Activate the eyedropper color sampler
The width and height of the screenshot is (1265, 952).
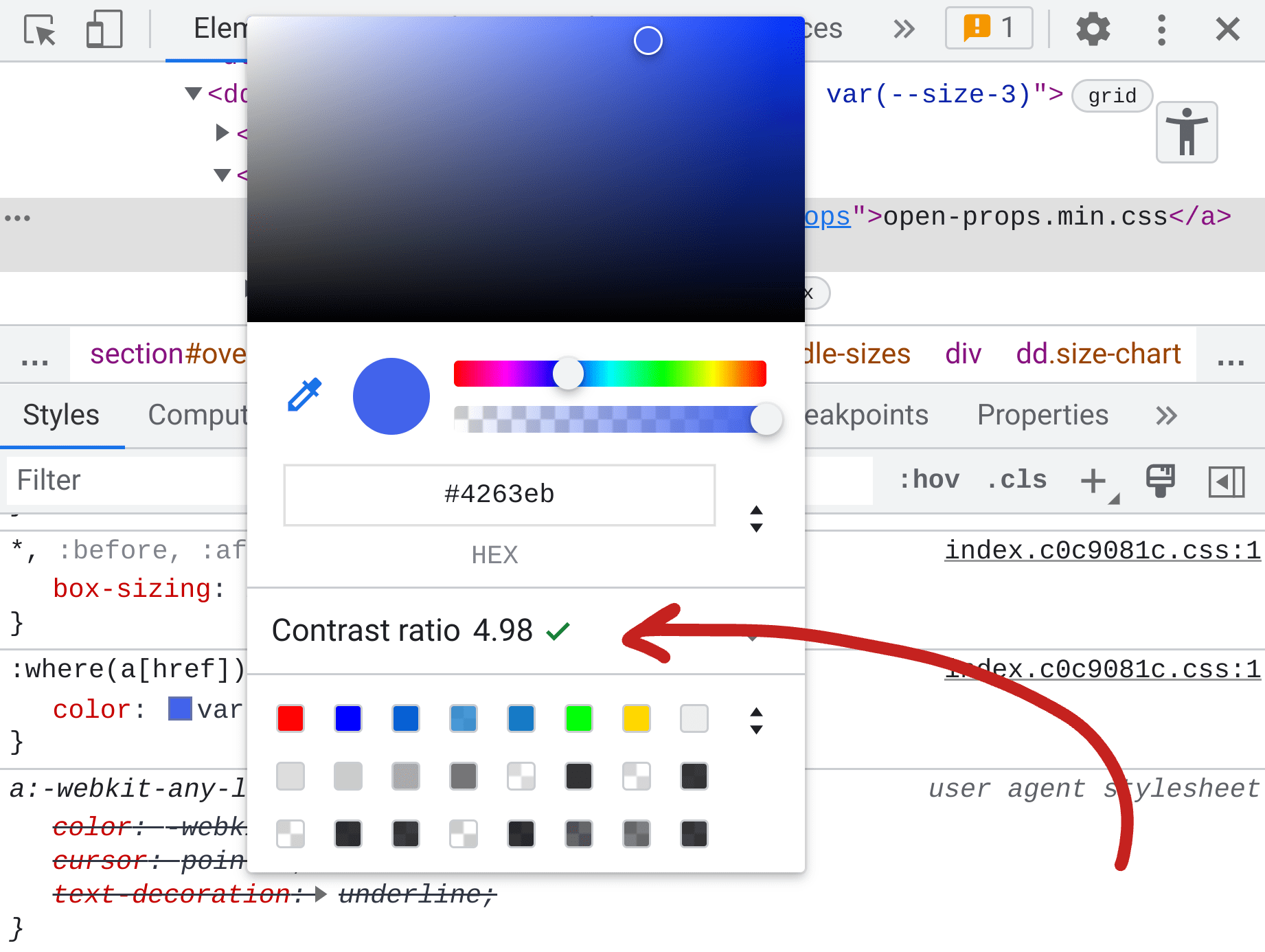(304, 395)
